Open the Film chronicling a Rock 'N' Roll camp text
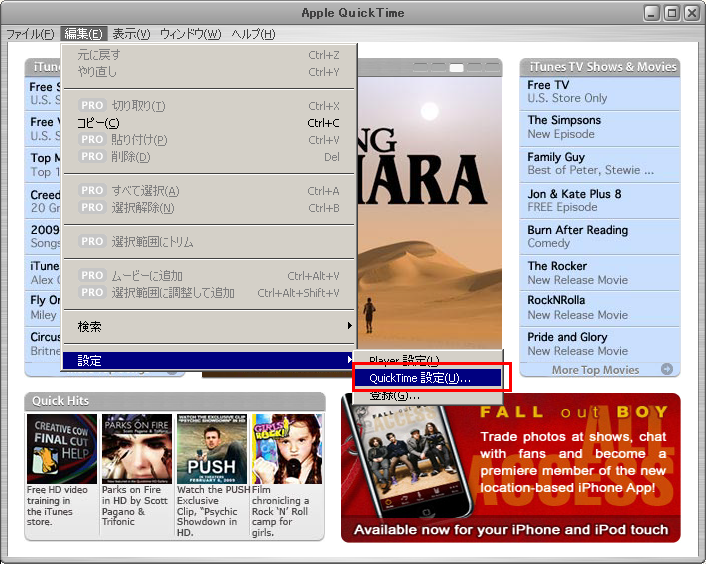 [x=281, y=511]
